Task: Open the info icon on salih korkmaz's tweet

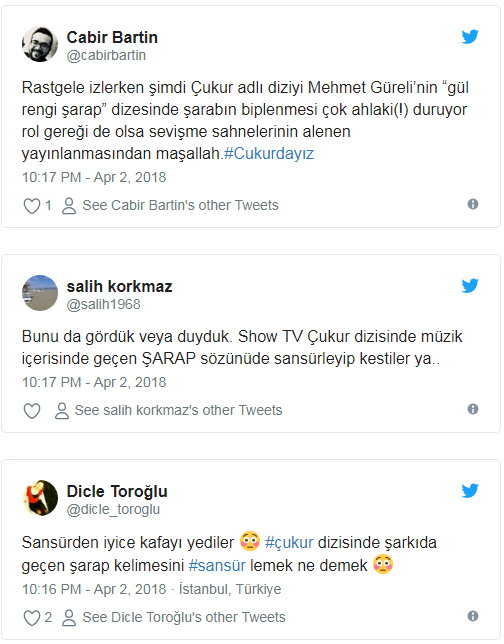Action: coord(473,409)
